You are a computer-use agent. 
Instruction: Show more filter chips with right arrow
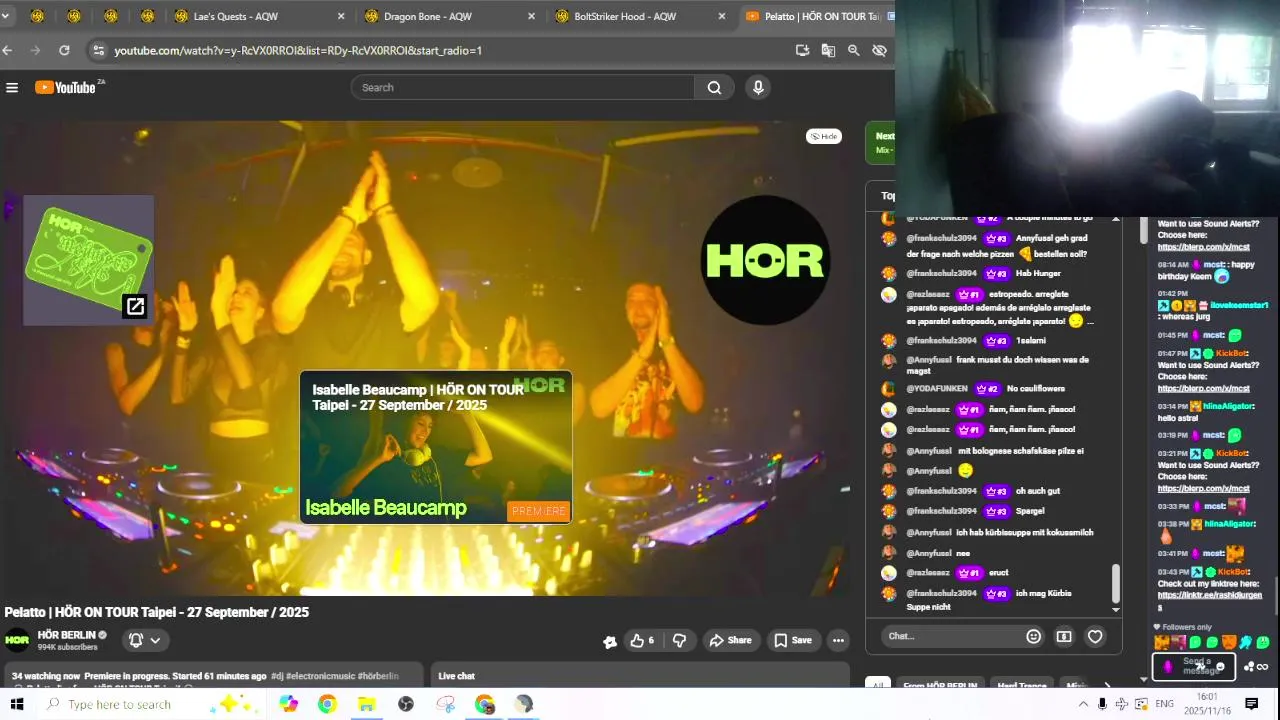[x=1106, y=686]
